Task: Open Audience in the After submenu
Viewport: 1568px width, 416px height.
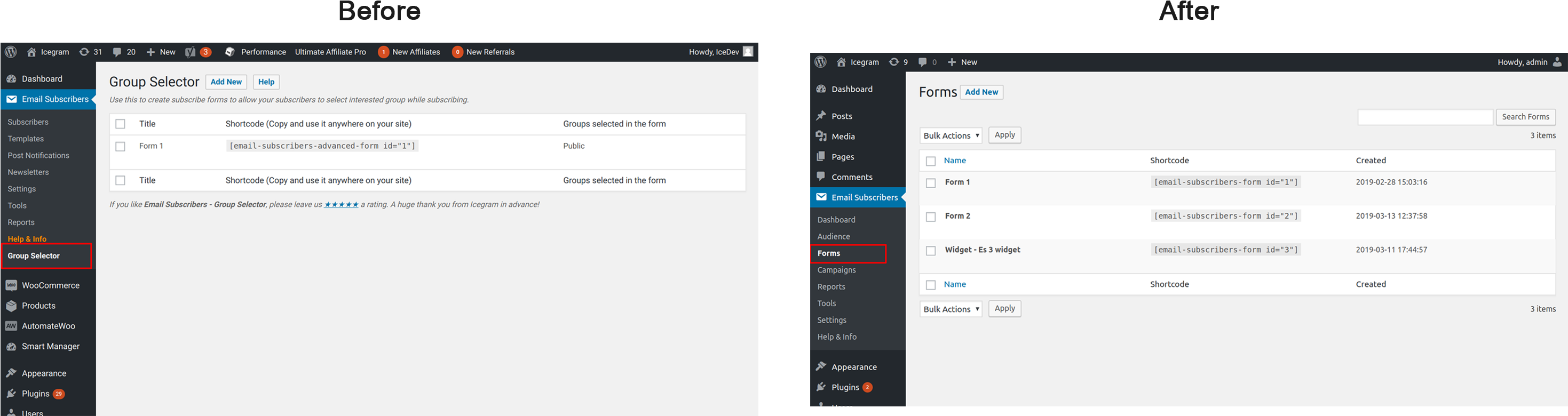Action: pos(834,237)
